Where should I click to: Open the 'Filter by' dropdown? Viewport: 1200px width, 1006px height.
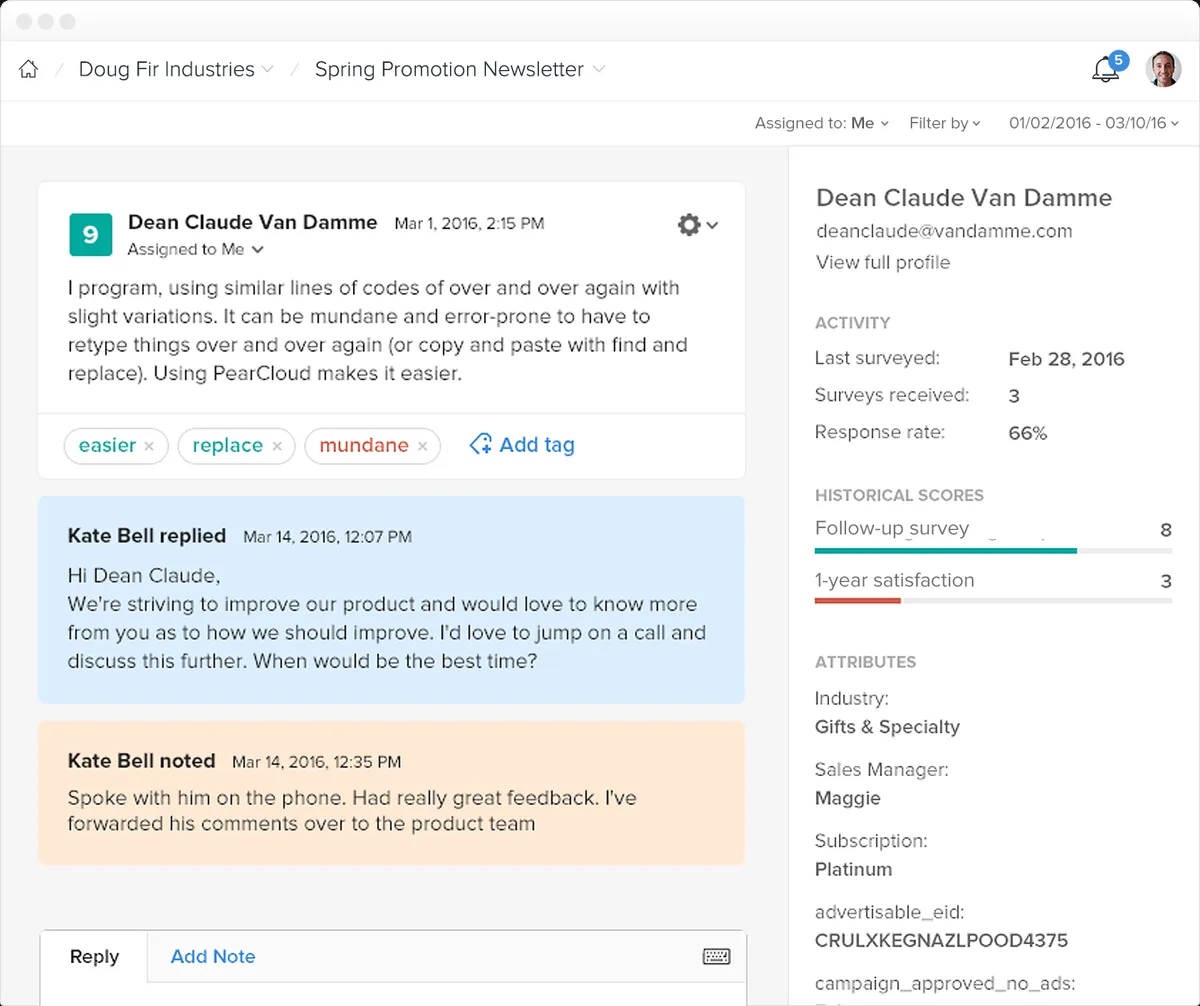944,123
